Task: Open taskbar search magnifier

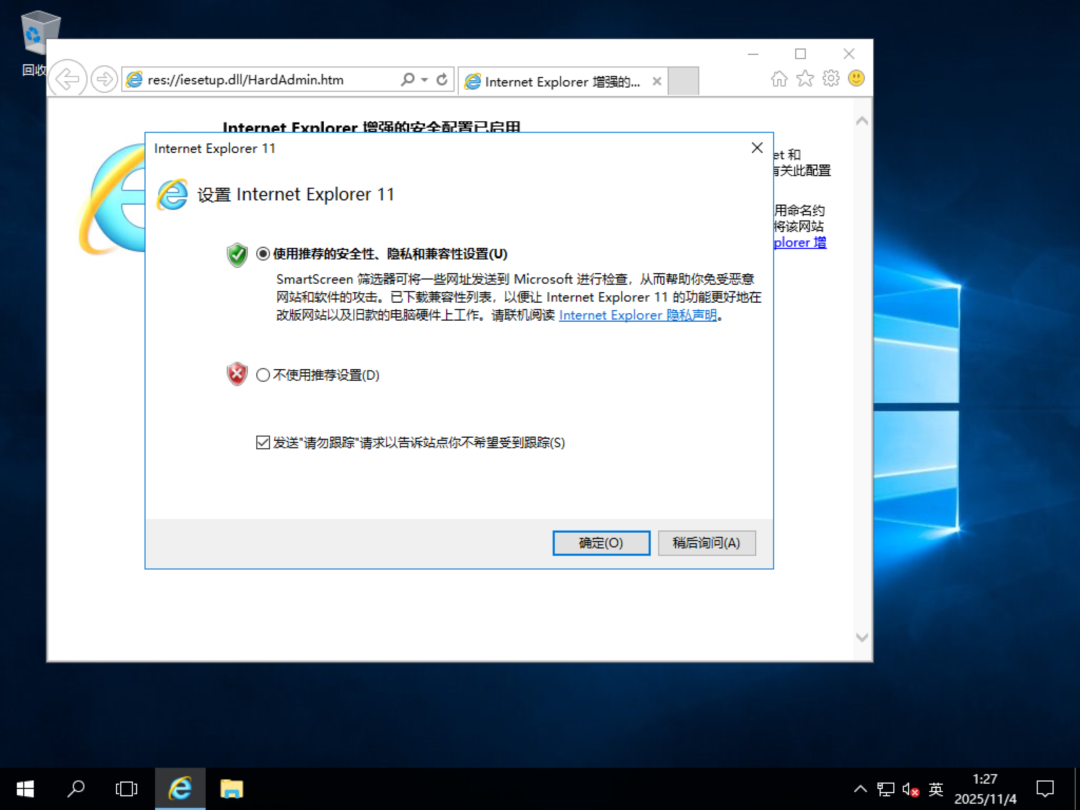Action: pyautogui.click(x=76, y=789)
